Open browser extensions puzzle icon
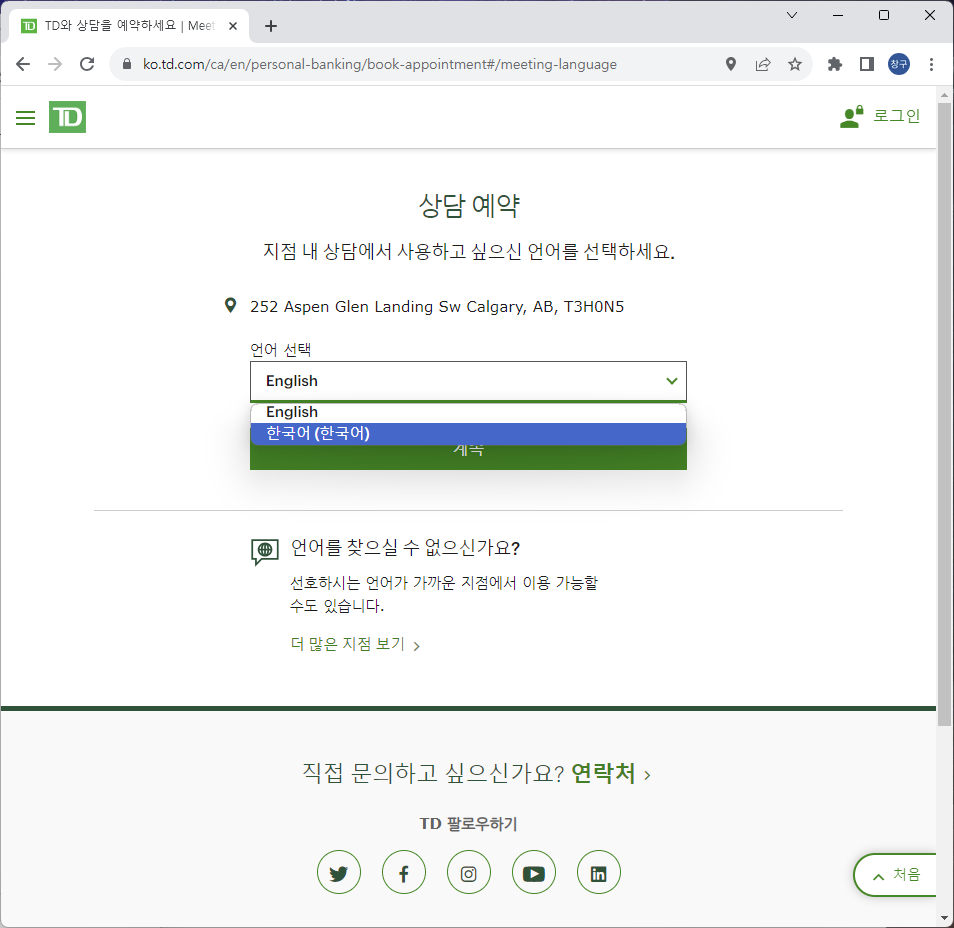 (x=835, y=64)
